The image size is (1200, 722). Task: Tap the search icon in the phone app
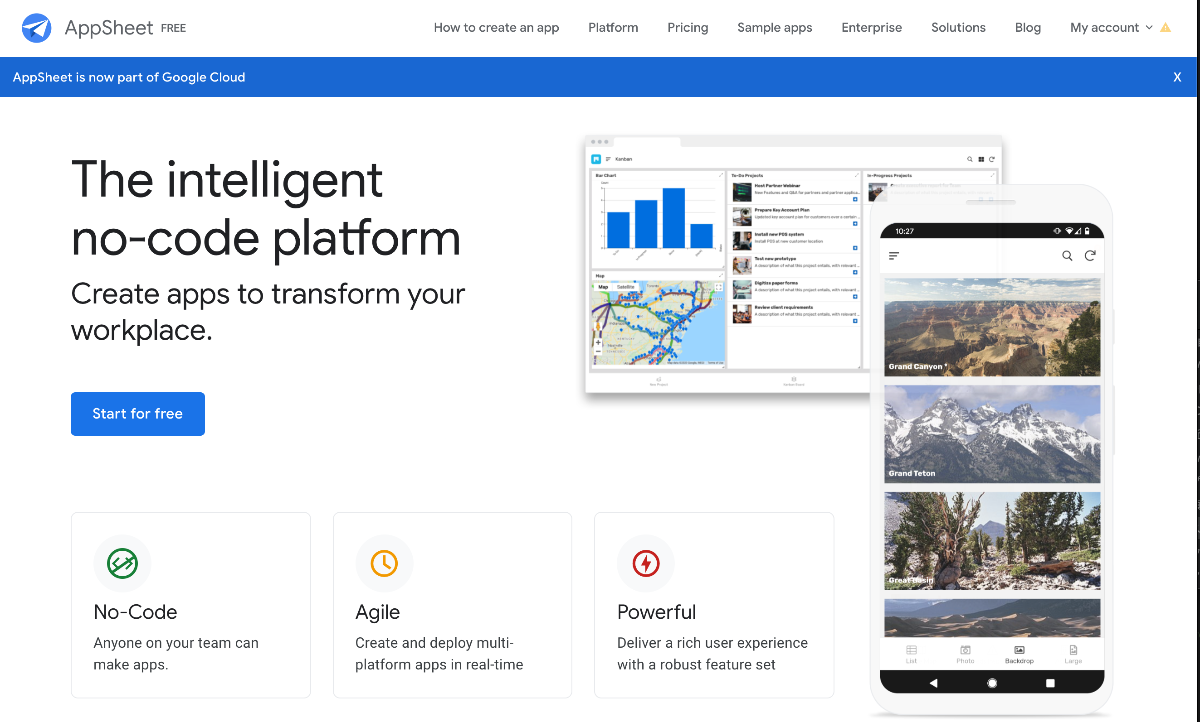[x=1067, y=256]
